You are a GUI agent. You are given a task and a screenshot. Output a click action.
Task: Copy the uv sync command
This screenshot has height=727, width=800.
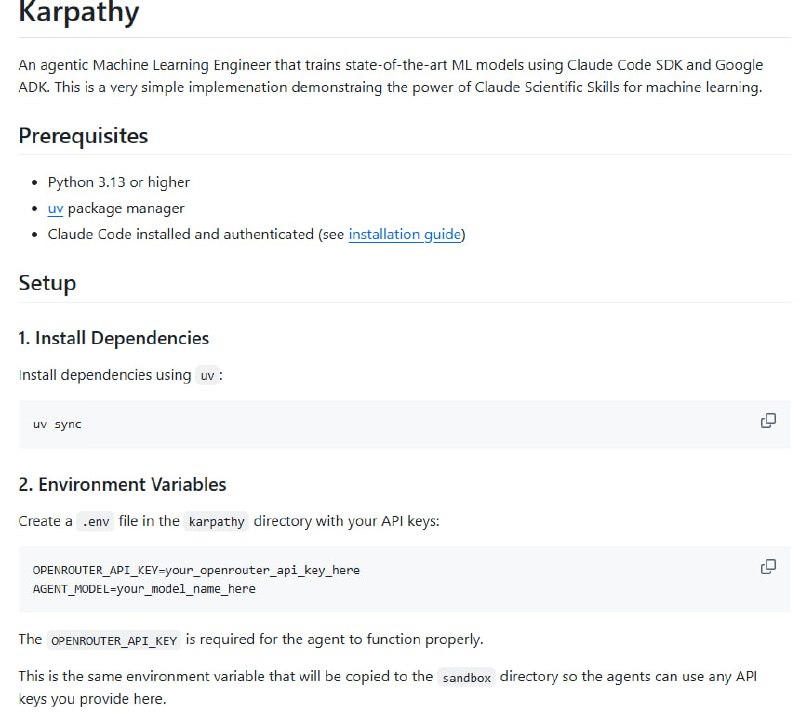coord(768,421)
